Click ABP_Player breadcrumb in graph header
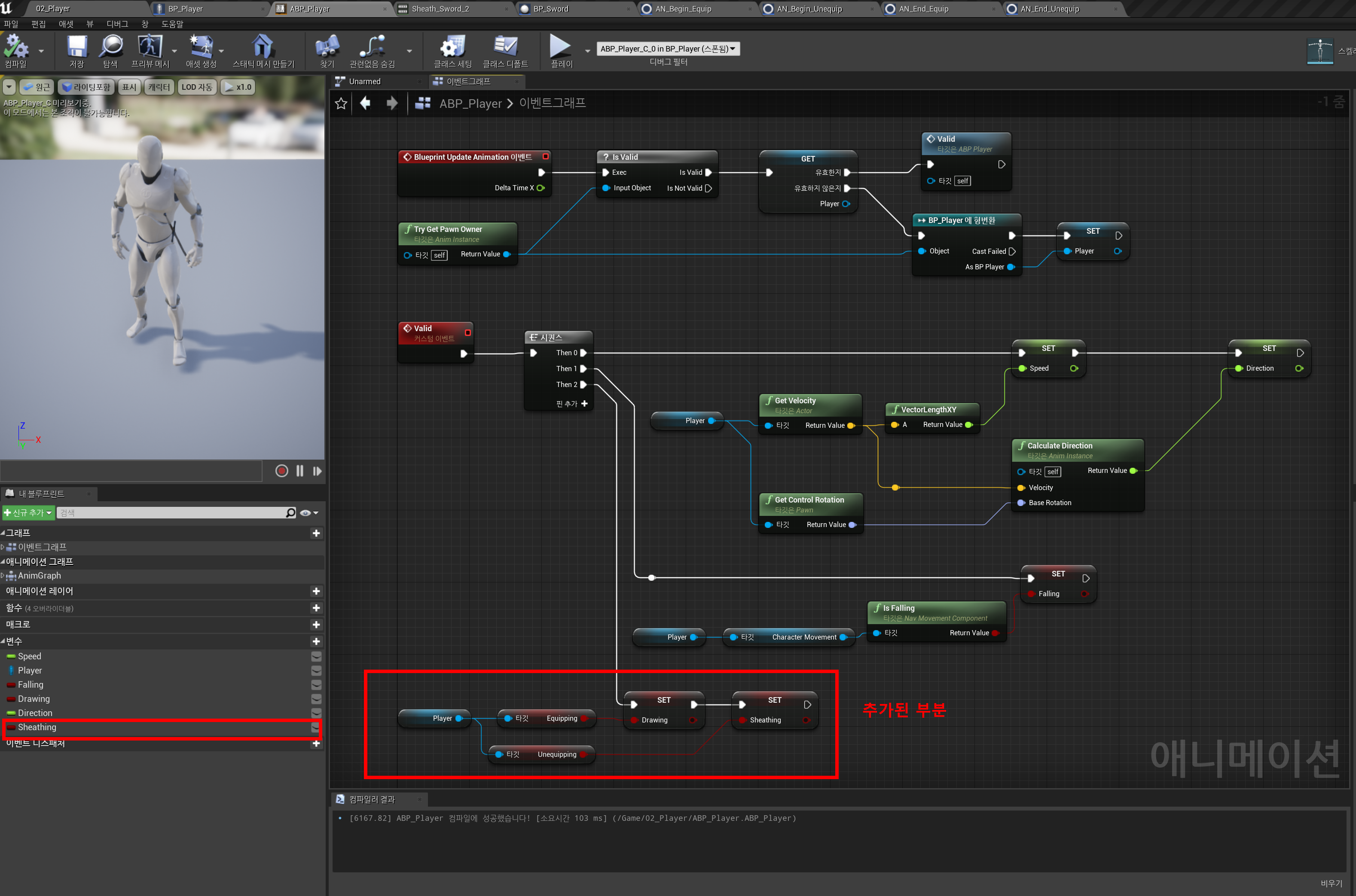The height and width of the screenshot is (896, 1356). pos(470,104)
